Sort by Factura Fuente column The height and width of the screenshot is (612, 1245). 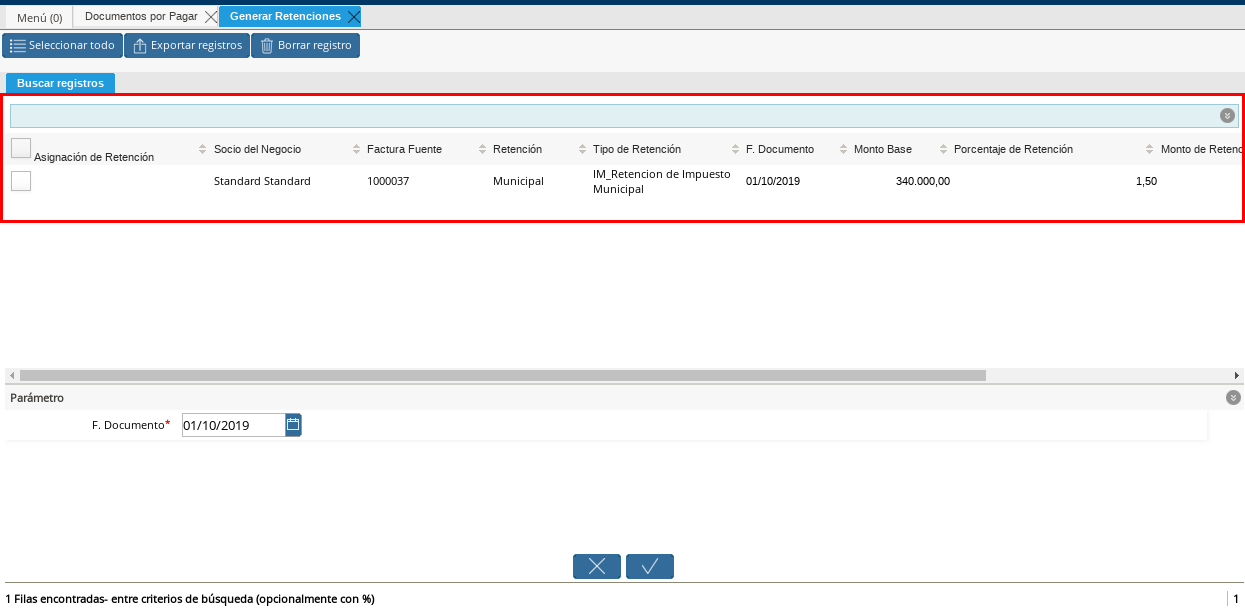click(404, 149)
